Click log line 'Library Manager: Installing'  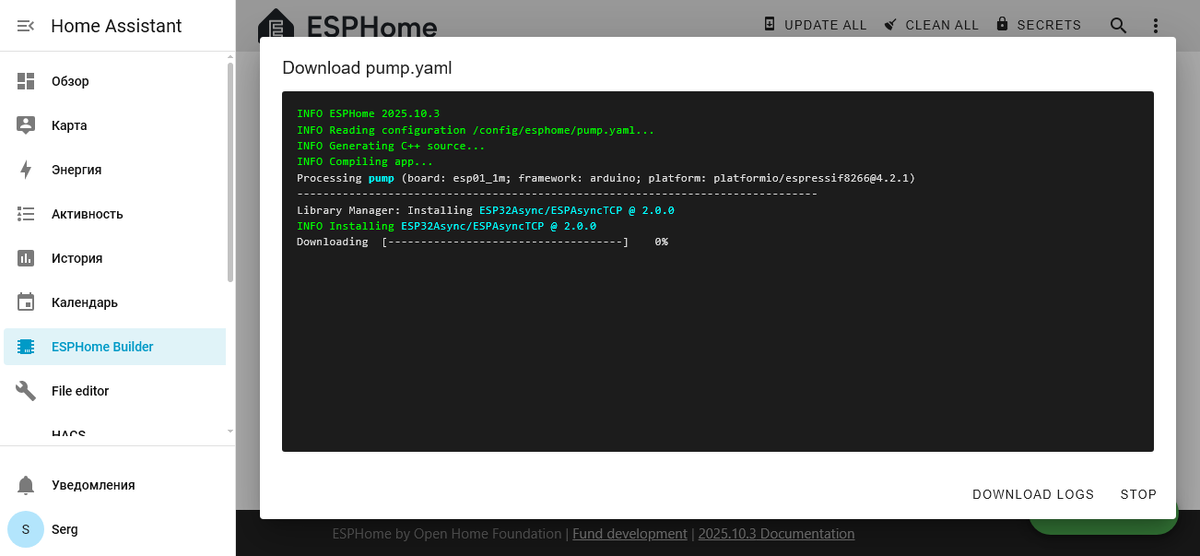pos(485,210)
